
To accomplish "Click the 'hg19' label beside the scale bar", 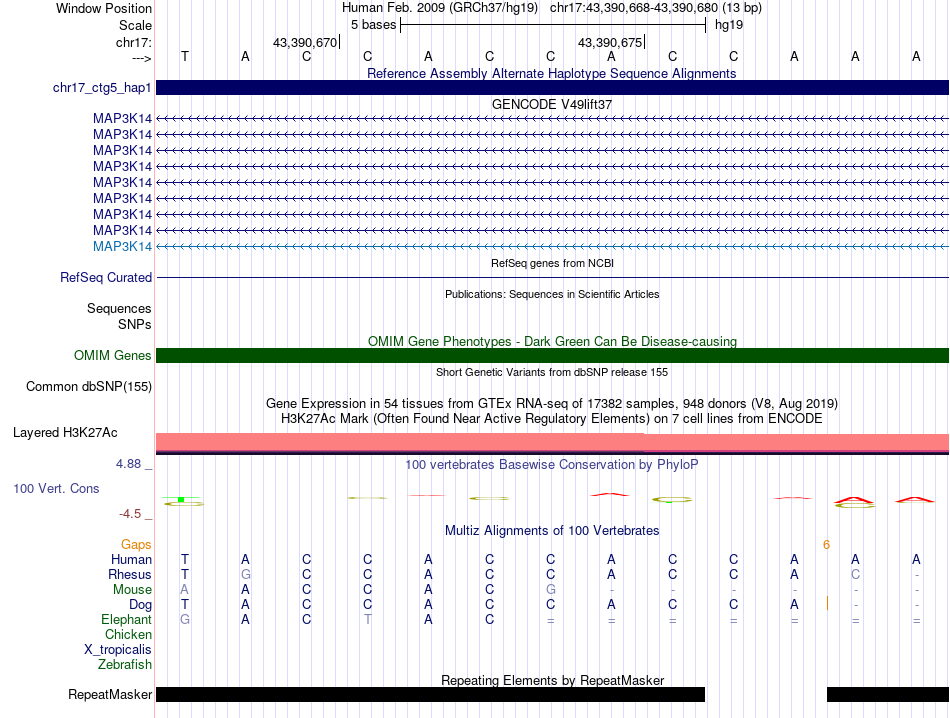I will 729,25.
